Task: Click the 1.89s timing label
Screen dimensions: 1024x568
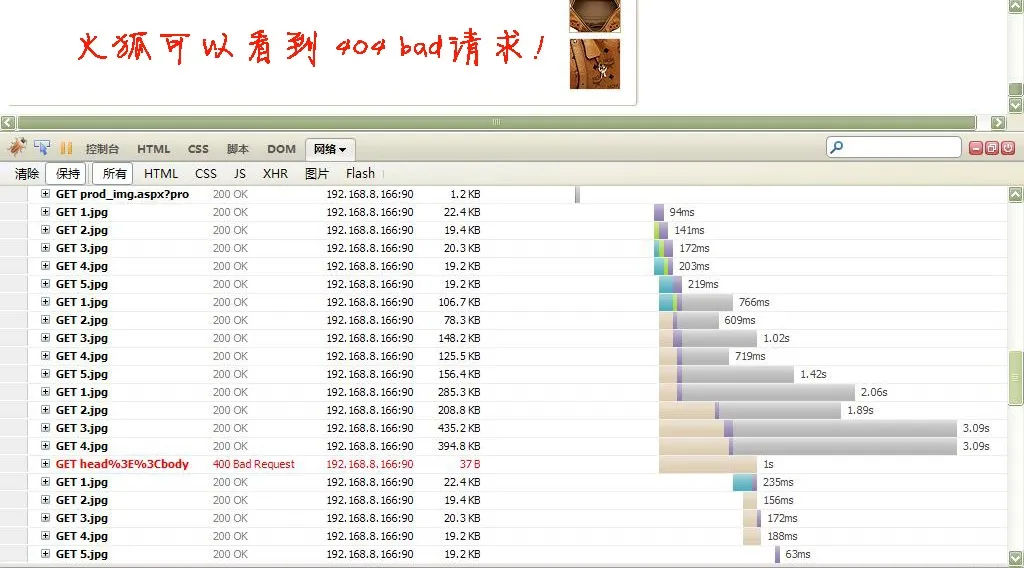Action: click(x=860, y=410)
